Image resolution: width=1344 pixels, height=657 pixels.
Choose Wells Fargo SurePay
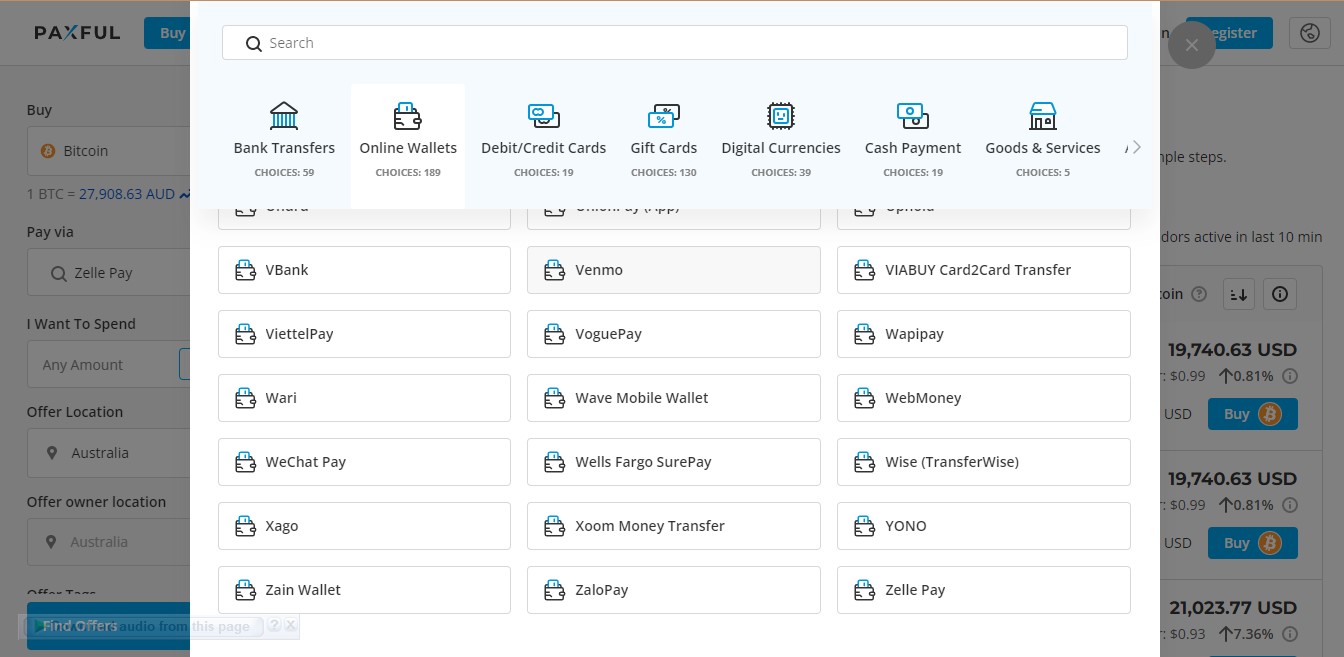click(x=674, y=462)
